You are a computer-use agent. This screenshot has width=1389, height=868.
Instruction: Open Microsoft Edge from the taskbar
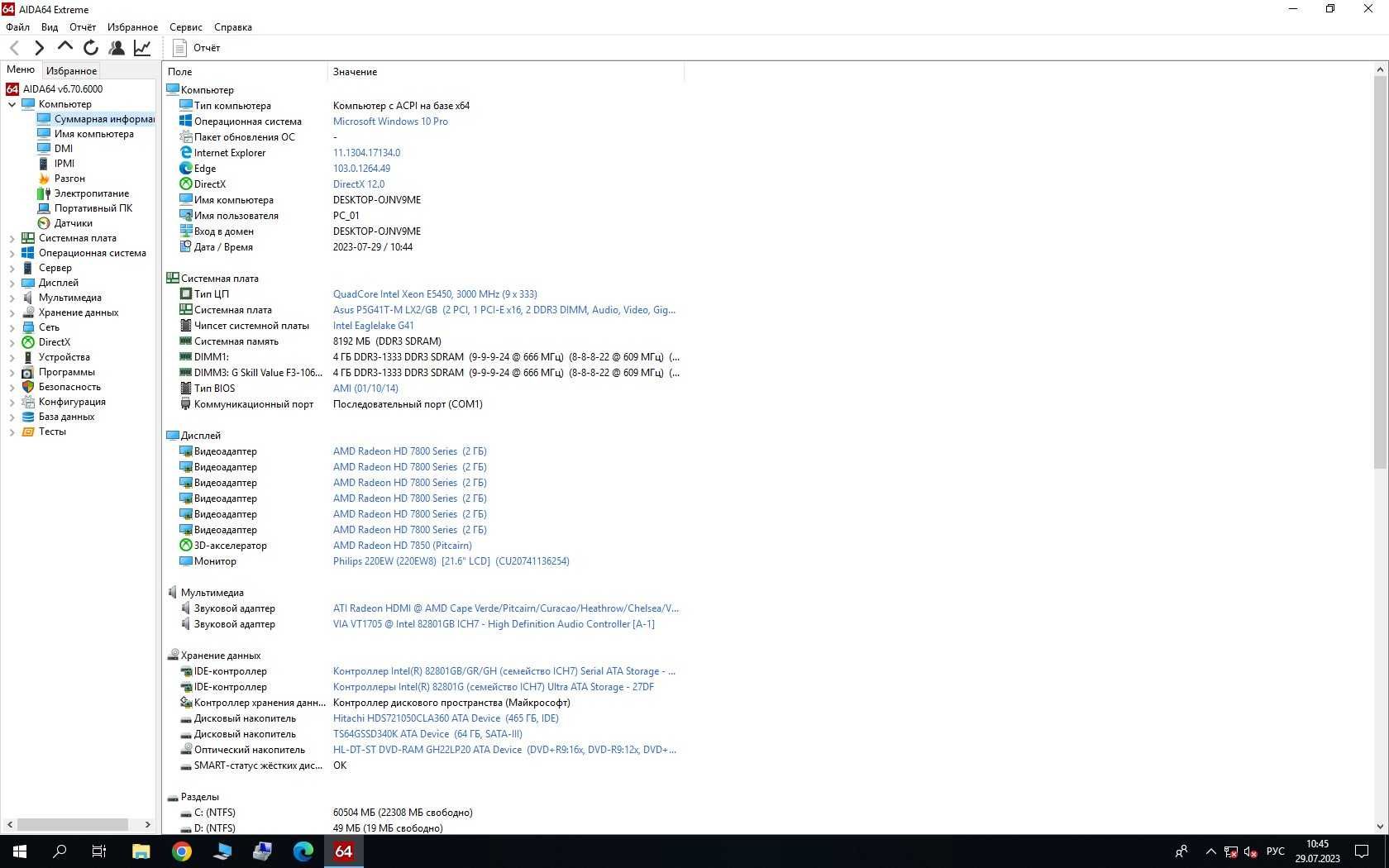pyautogui.click(x=303, y=851)
